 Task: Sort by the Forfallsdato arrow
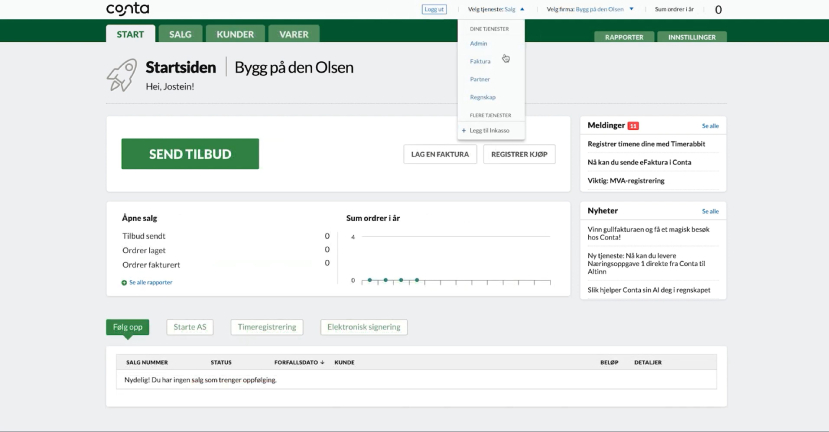(322, 363)
